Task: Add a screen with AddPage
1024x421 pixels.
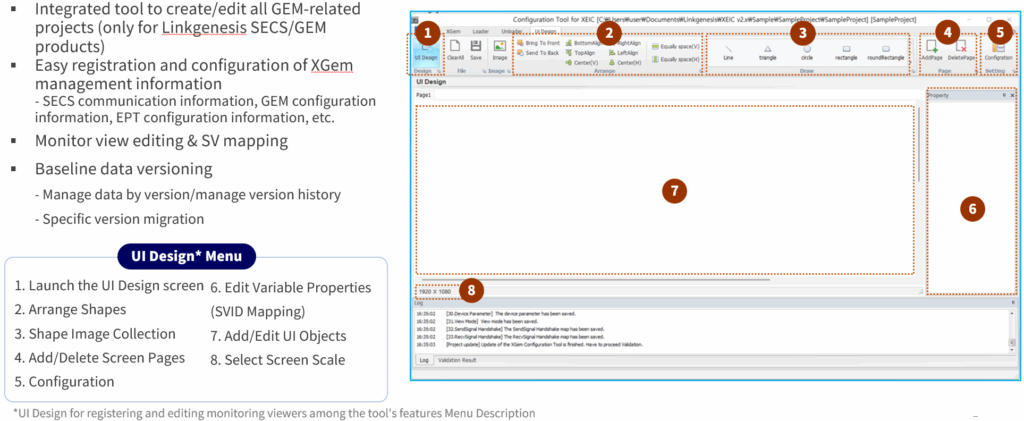Action: [932, 50]
